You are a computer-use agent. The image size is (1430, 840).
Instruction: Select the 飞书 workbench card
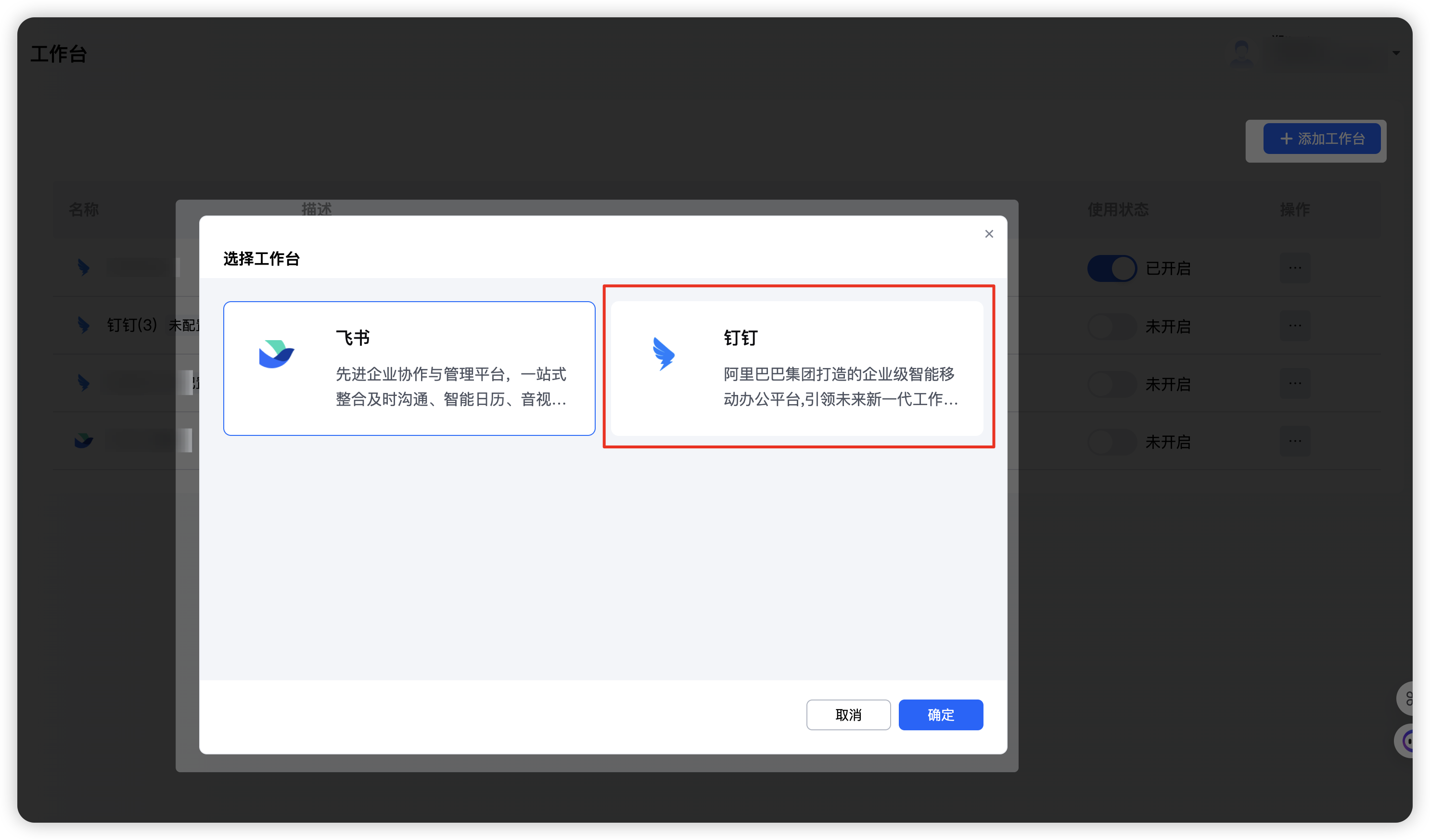coord(409,369)
